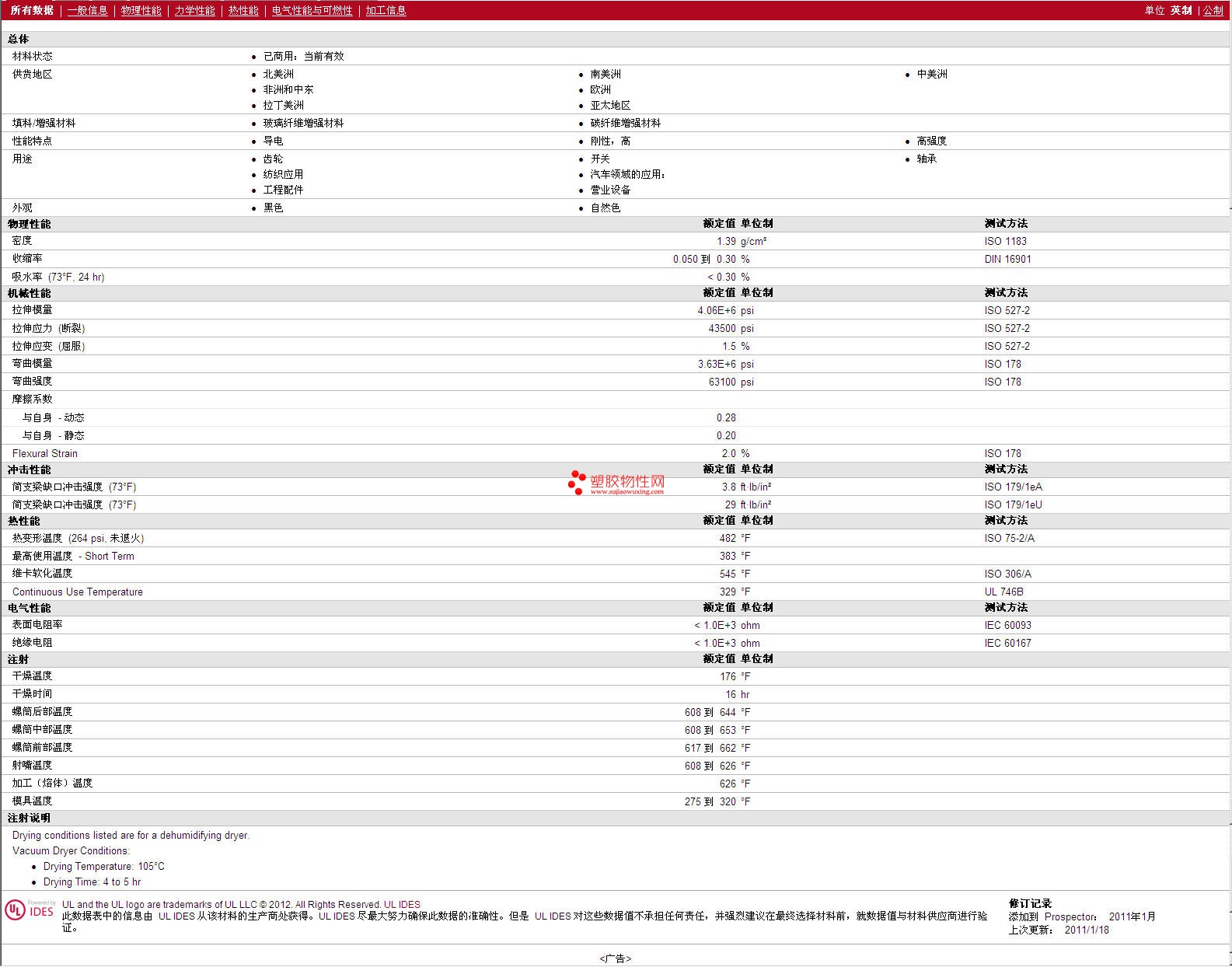Switch to the 一般信息 tab
The height and width of the screenshot is (967, 1232).
click(x=87, y=10)
